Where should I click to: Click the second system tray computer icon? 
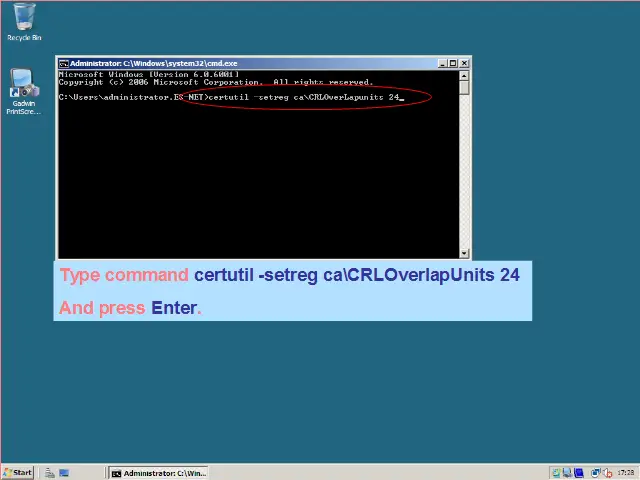(x=567, y=473)
